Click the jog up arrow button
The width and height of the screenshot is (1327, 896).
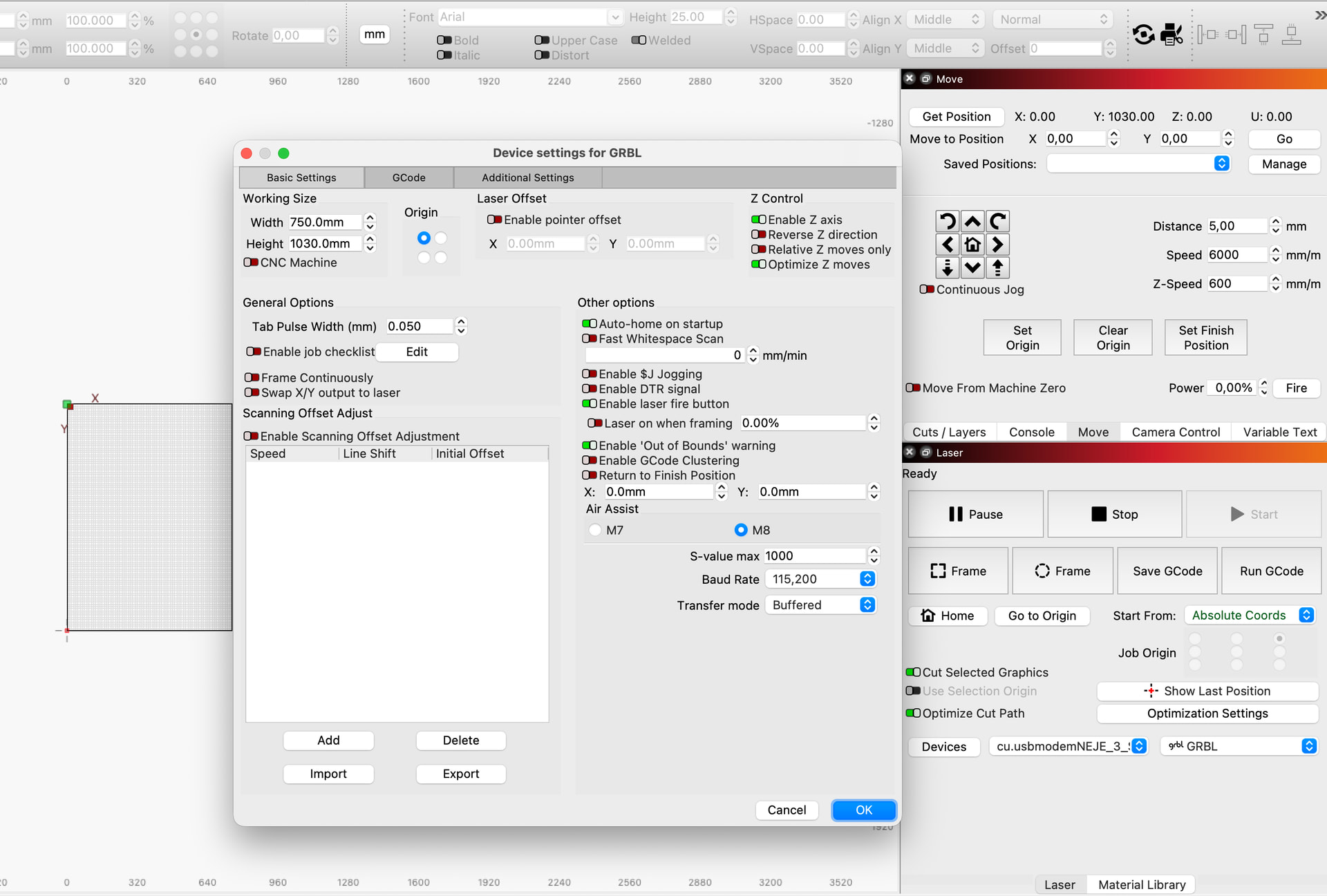point(972,221)
